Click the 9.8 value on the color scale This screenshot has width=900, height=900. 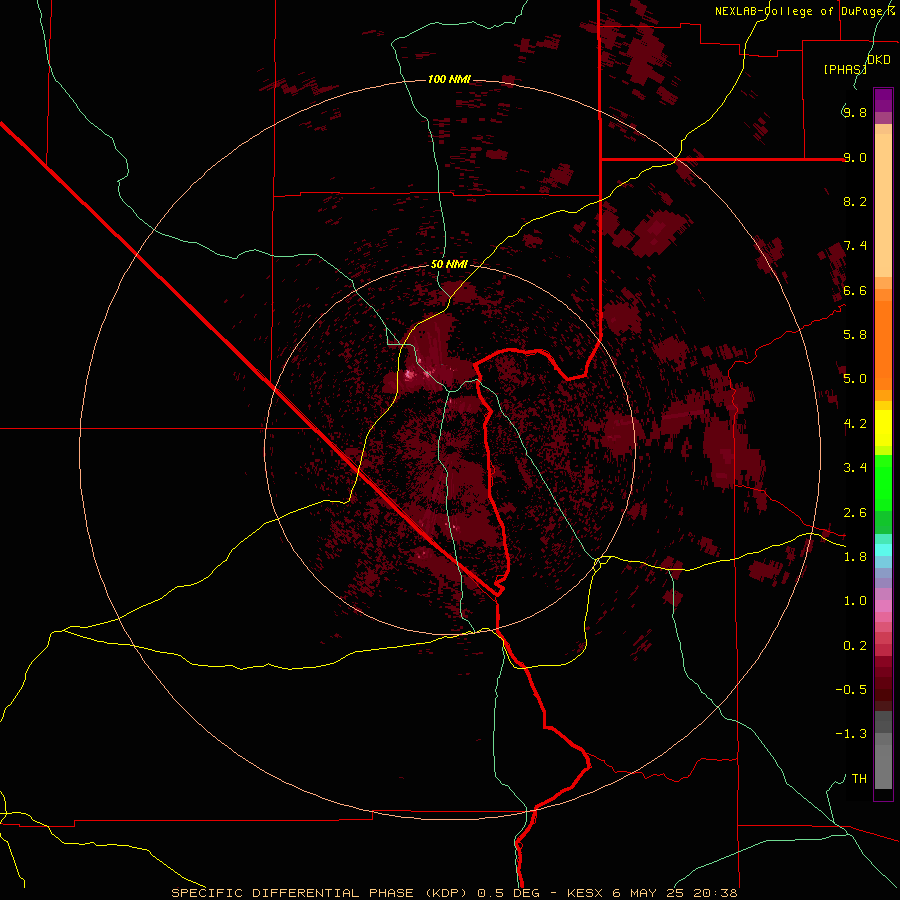pos(855,113)
